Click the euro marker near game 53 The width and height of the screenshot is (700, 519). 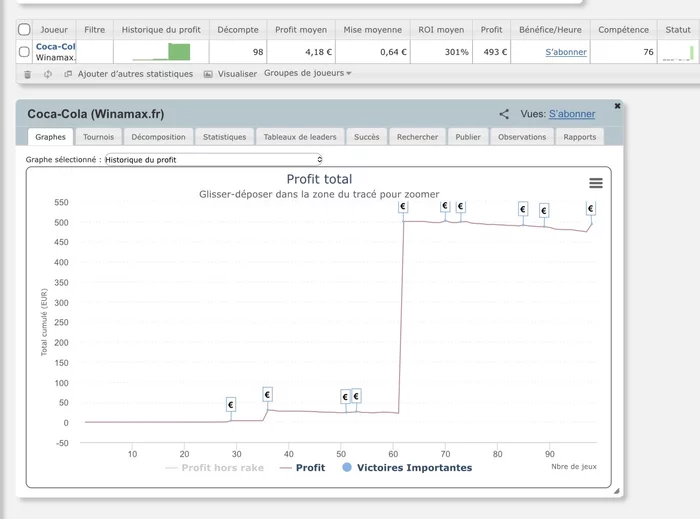pyautogui.click(x=356, y=396)
